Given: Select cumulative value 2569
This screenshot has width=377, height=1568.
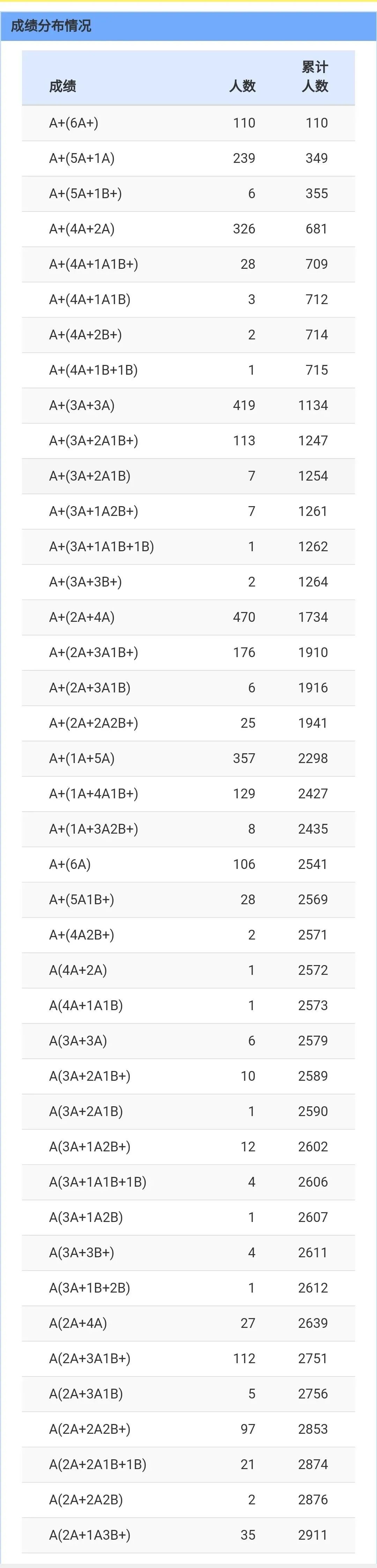Looking at the screenshot, I should coord(312,900).
